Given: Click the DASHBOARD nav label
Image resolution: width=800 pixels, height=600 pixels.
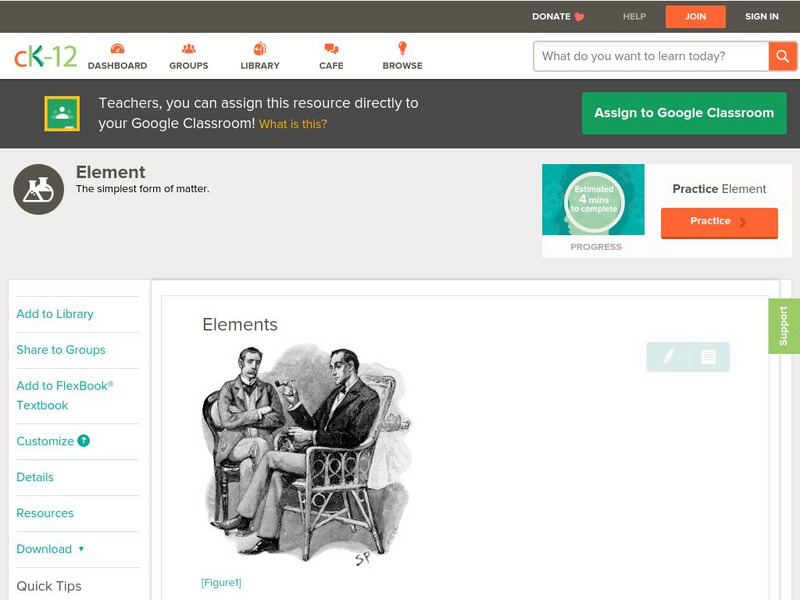Looking at the screenshot, I should point(117,65).
